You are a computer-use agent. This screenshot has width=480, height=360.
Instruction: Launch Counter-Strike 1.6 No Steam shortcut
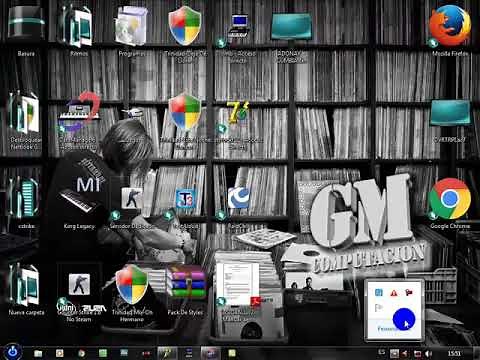pyautogui.click(x=79, y=285)
